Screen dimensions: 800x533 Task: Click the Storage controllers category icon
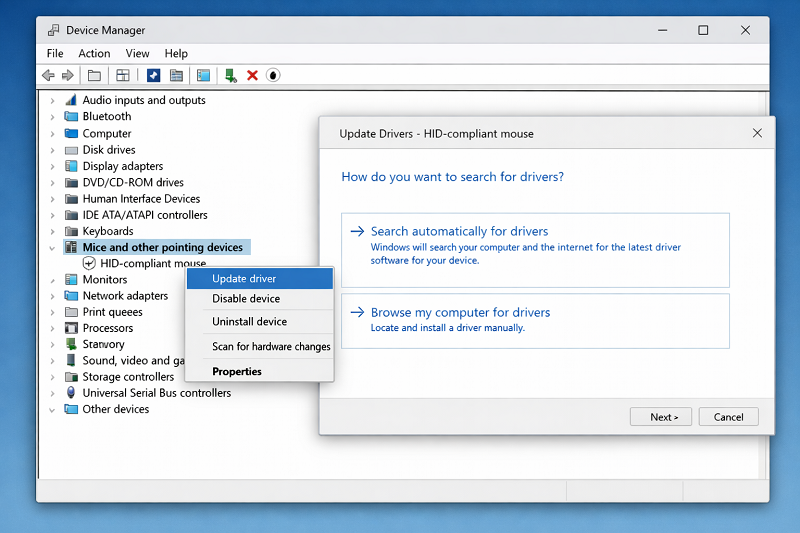click(x=71, y=377)
